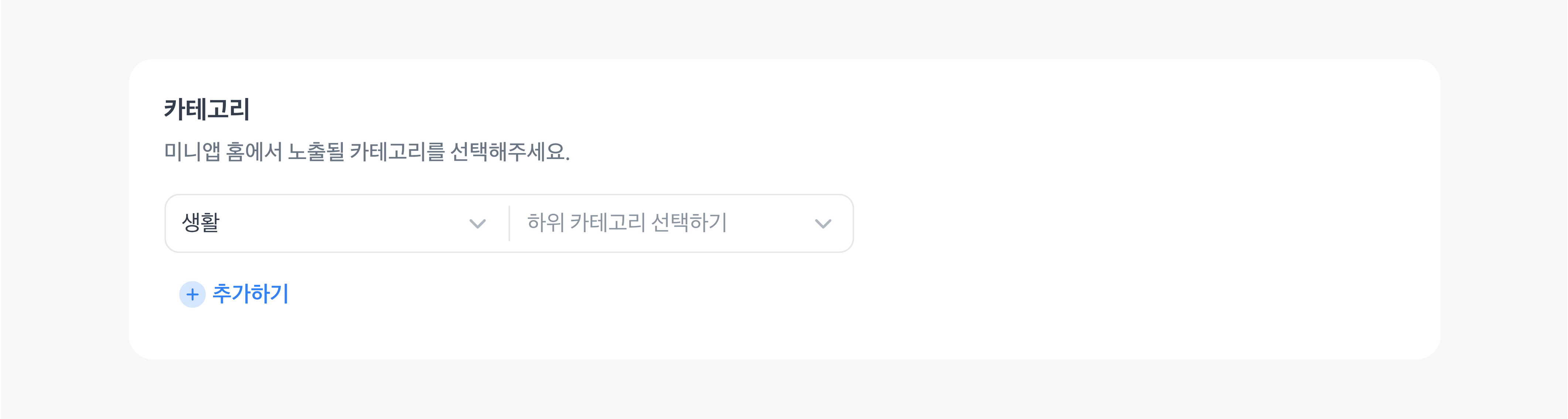Expand the subcategory selector
Viewport: 1568px width, 419px height.
click(x=761, y=223)
